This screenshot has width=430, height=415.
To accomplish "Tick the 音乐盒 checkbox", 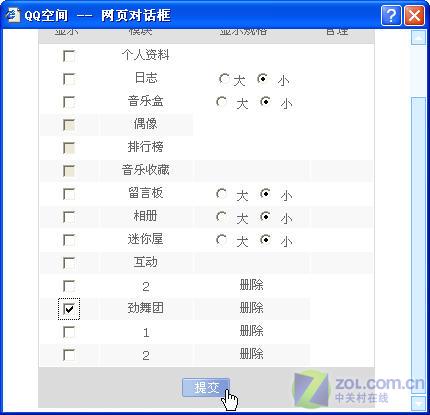I will pyautogui.click(x=69, y=102).
